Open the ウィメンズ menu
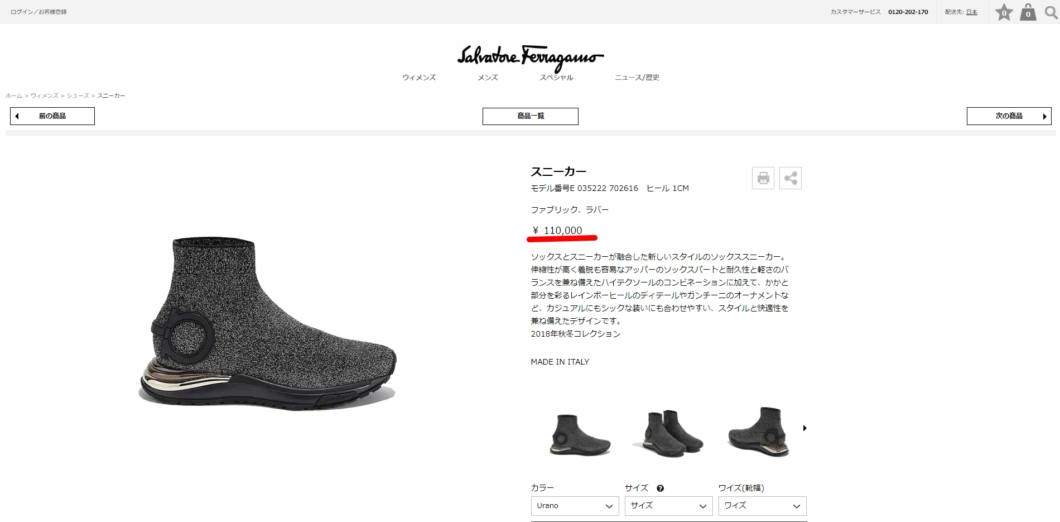1060x522 pixels. [419, 78]
